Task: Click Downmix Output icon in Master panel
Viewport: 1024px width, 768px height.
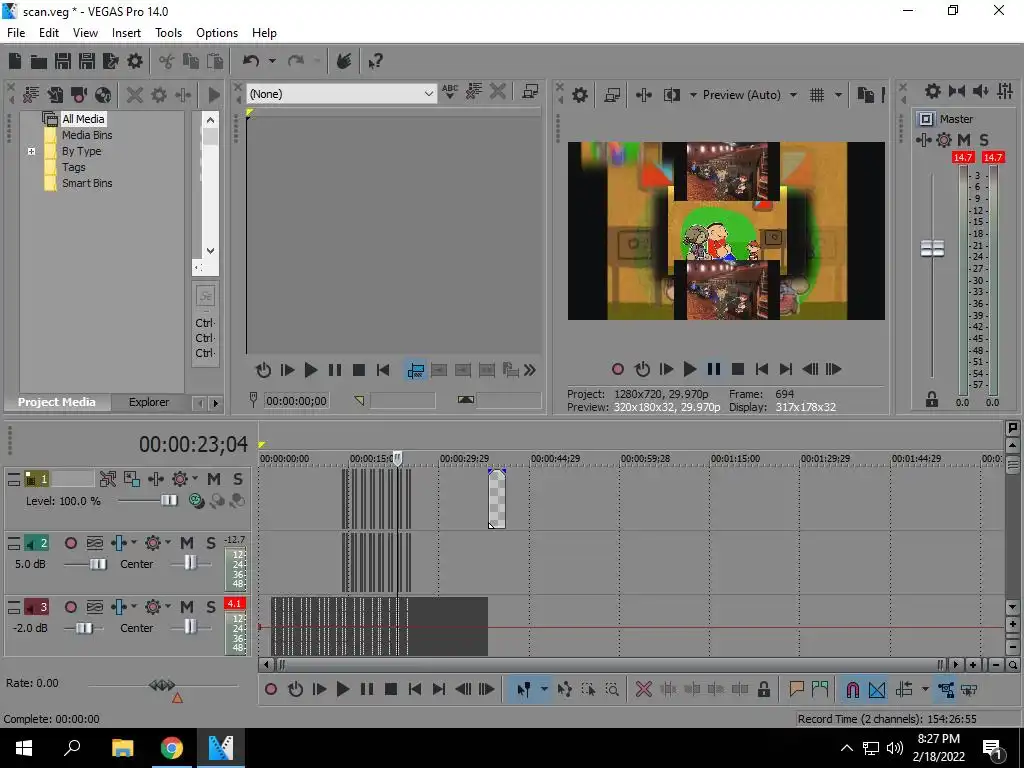Action: click(x=957, y=91)
